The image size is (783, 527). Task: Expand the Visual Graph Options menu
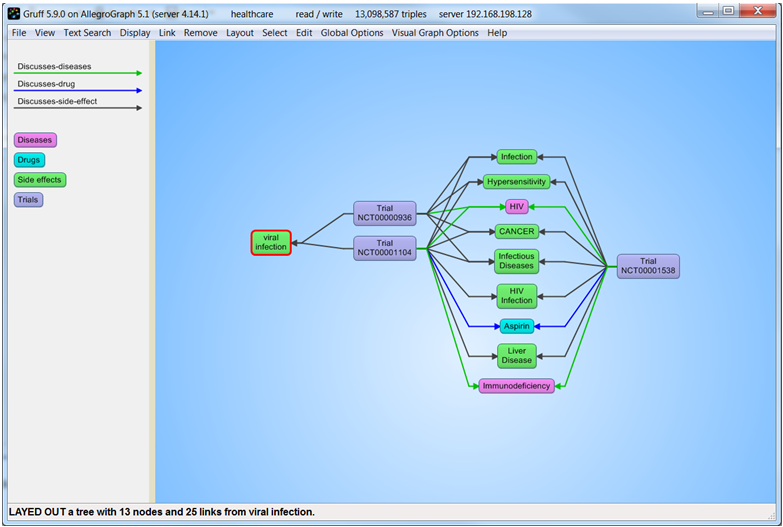click(434, 33)
